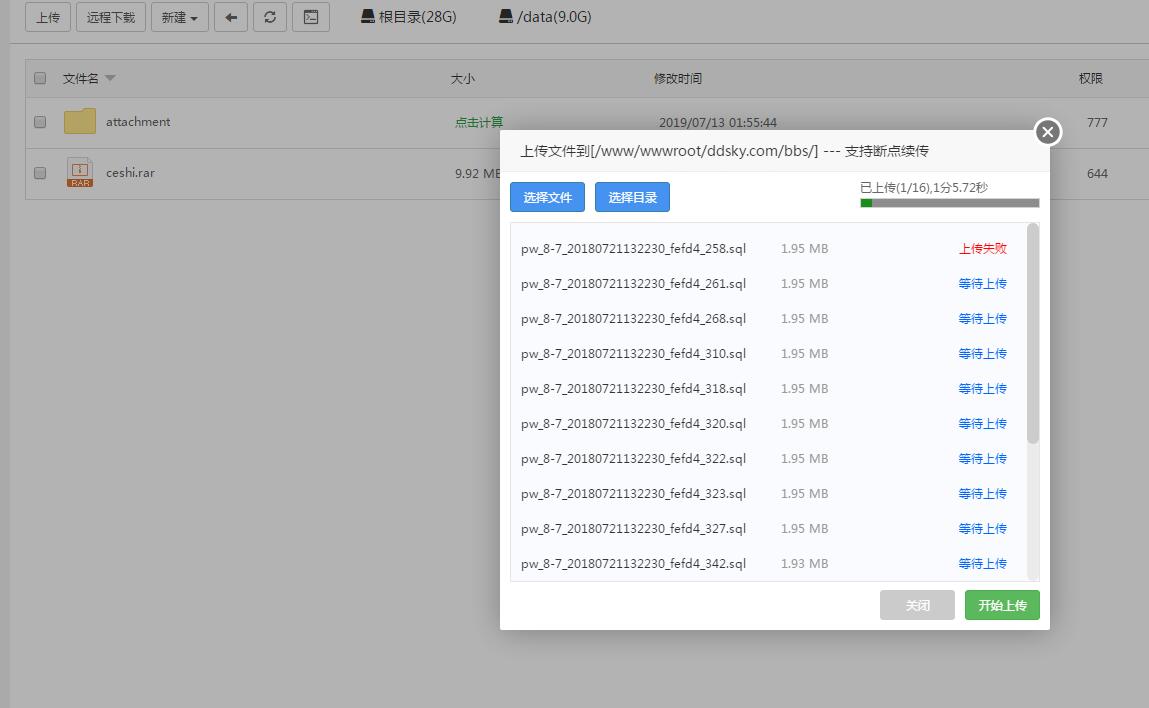This screenshot has height=708, width=1149.
Task: Open 远程下载 remote download
Action: coord(110,17)
